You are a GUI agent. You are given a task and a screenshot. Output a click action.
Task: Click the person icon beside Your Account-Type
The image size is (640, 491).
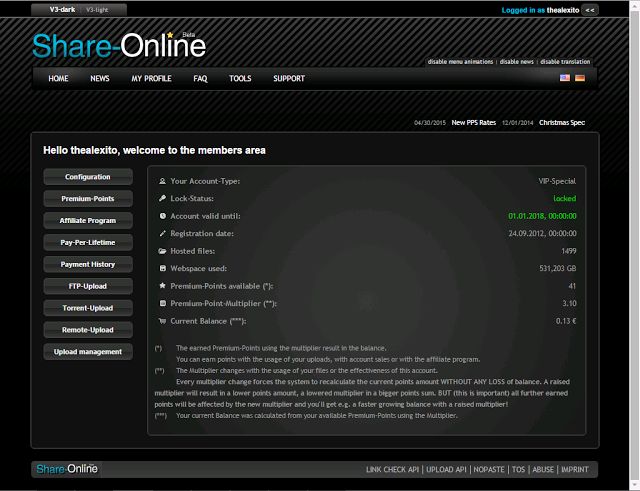click(162, 181)
